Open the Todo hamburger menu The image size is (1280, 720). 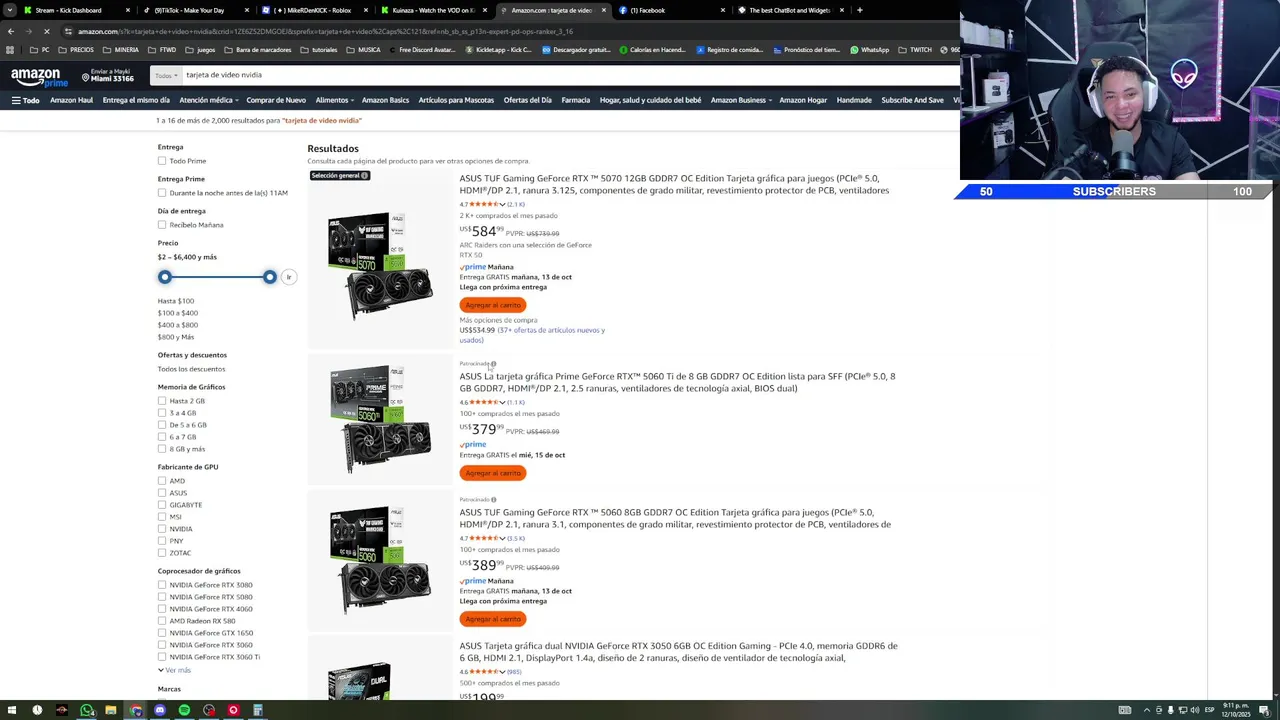25,100
